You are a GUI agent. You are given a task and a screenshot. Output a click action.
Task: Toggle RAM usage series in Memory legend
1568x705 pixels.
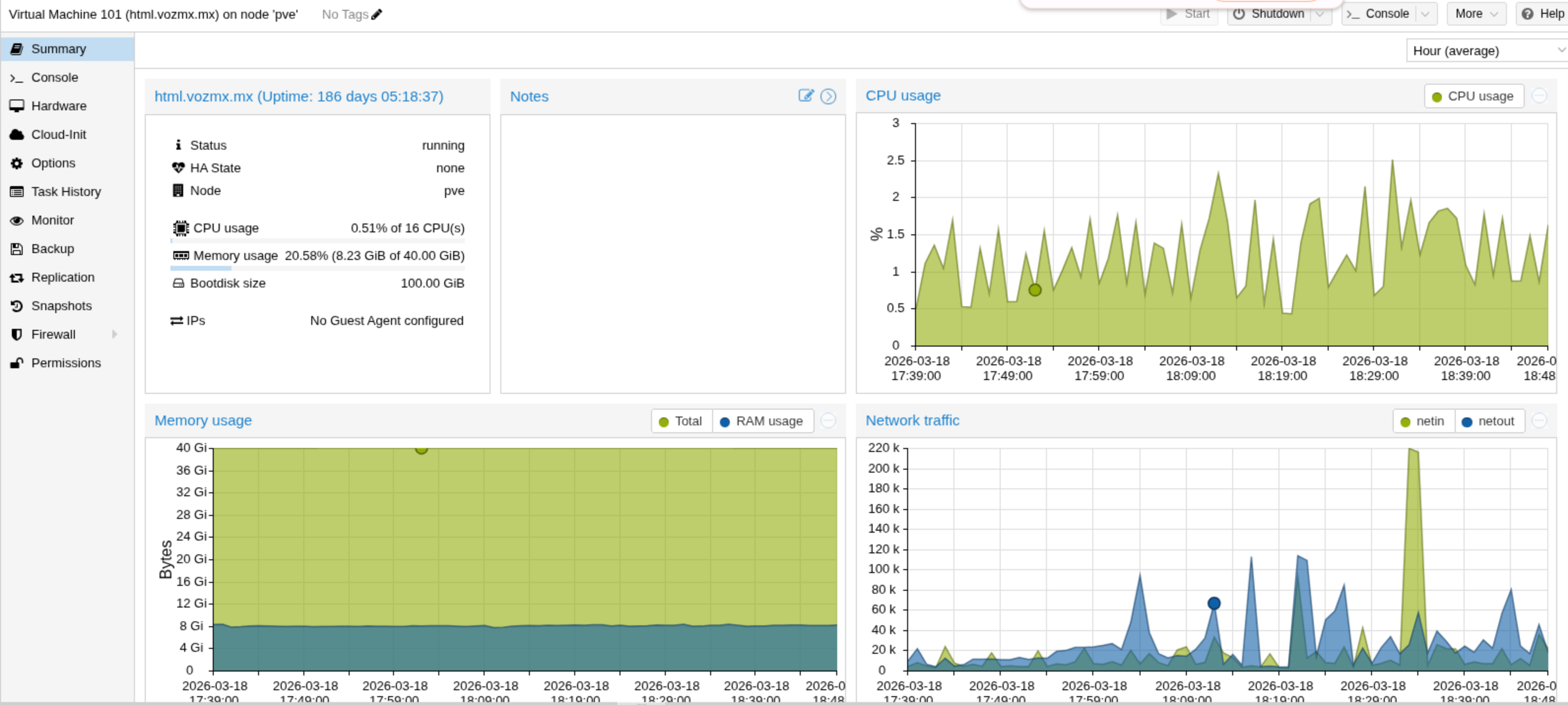762,421
